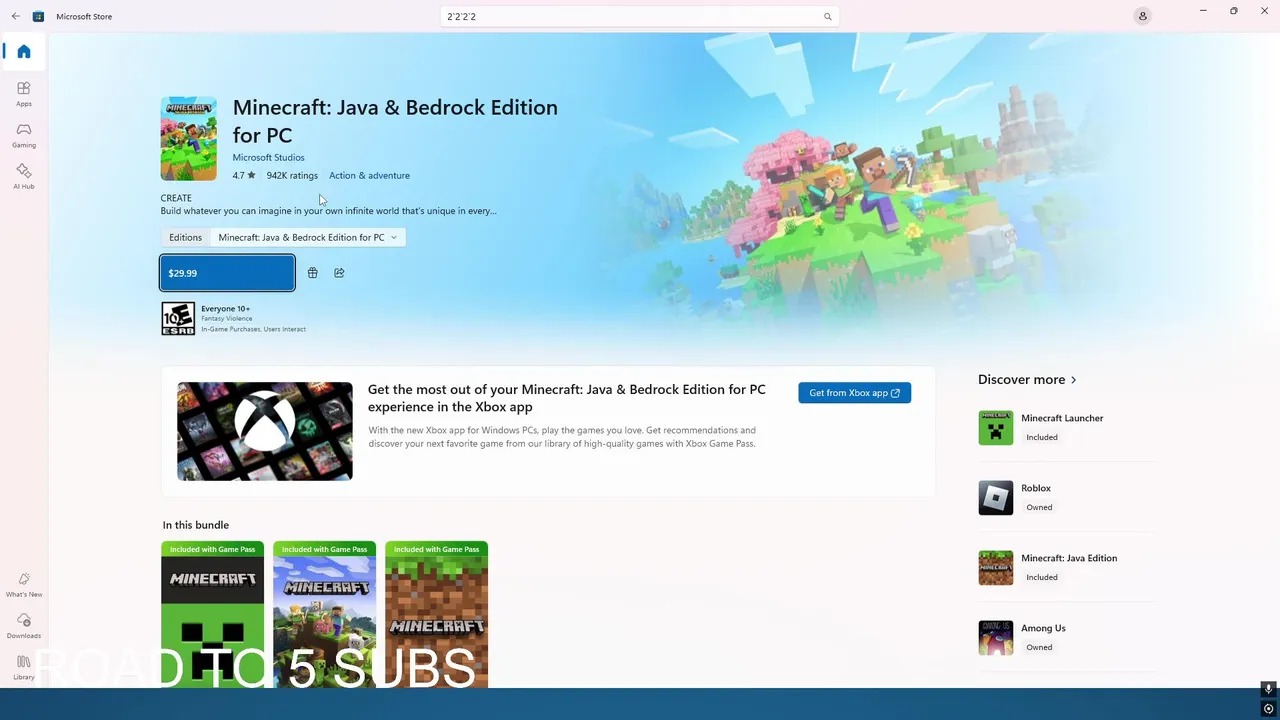Go back using the back arrow
The height and width of the screenshot is (720, 1280).
tap(15, 16)
